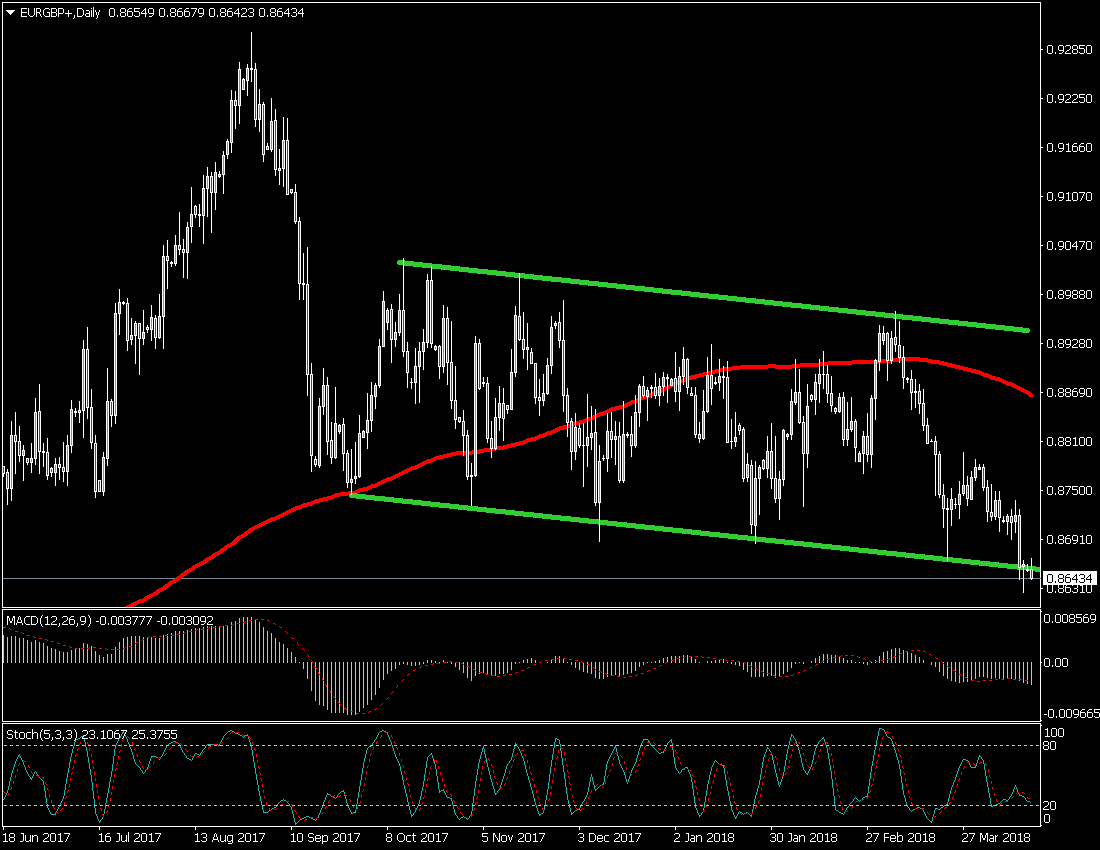Click the triangle arrow beside EURGBP+ title
The width and height of the screenshot is (1100, 850).
coord(11,12)
